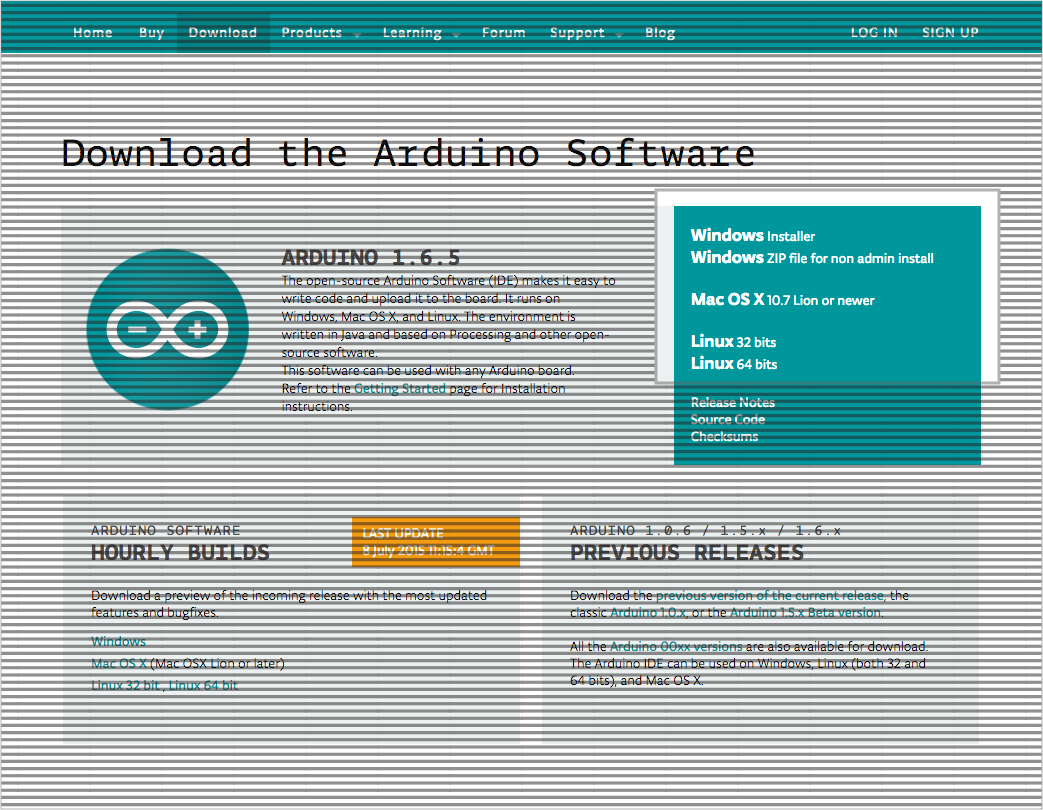Download Mac OS X 10.7 Lion or newer

[x=782, y=299]
